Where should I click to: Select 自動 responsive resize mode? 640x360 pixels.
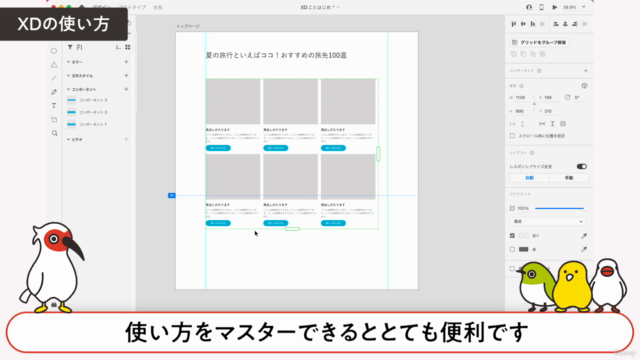tap(529, 178)
